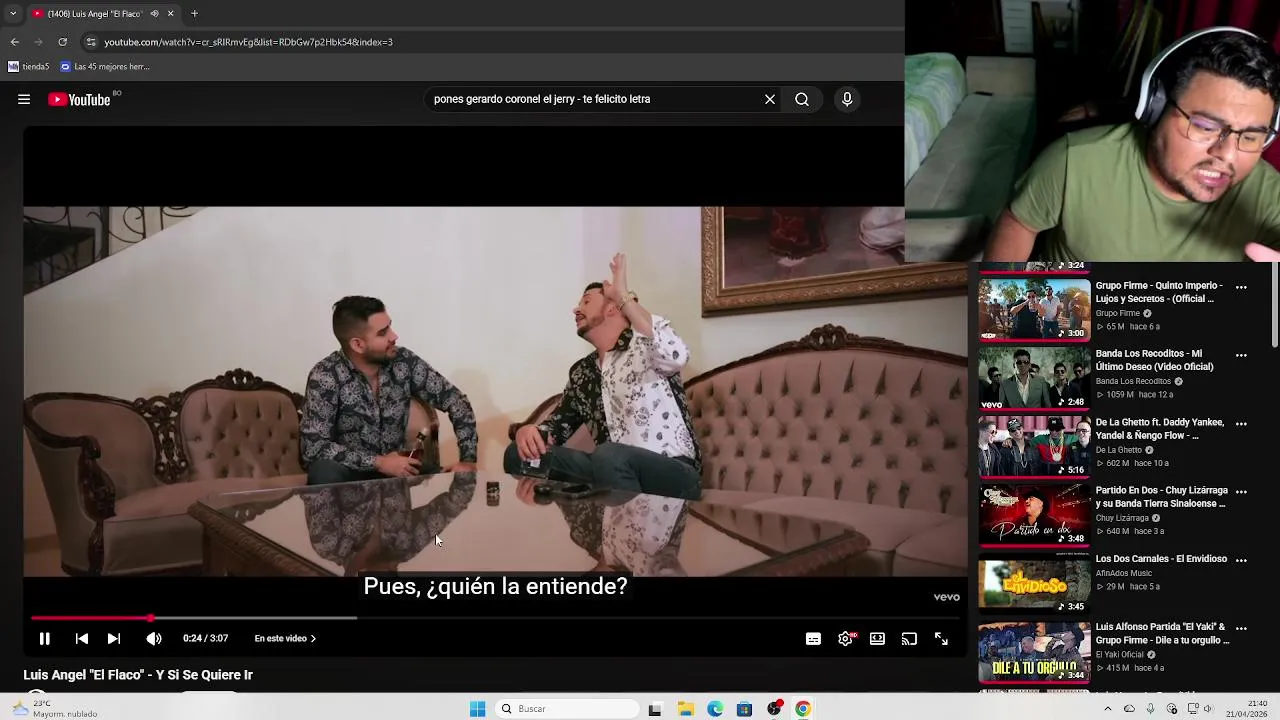Image resolution: width=1280 pixels, height=720 pixels.
Task: Switch to theater mode
Action: click(877, 638)
